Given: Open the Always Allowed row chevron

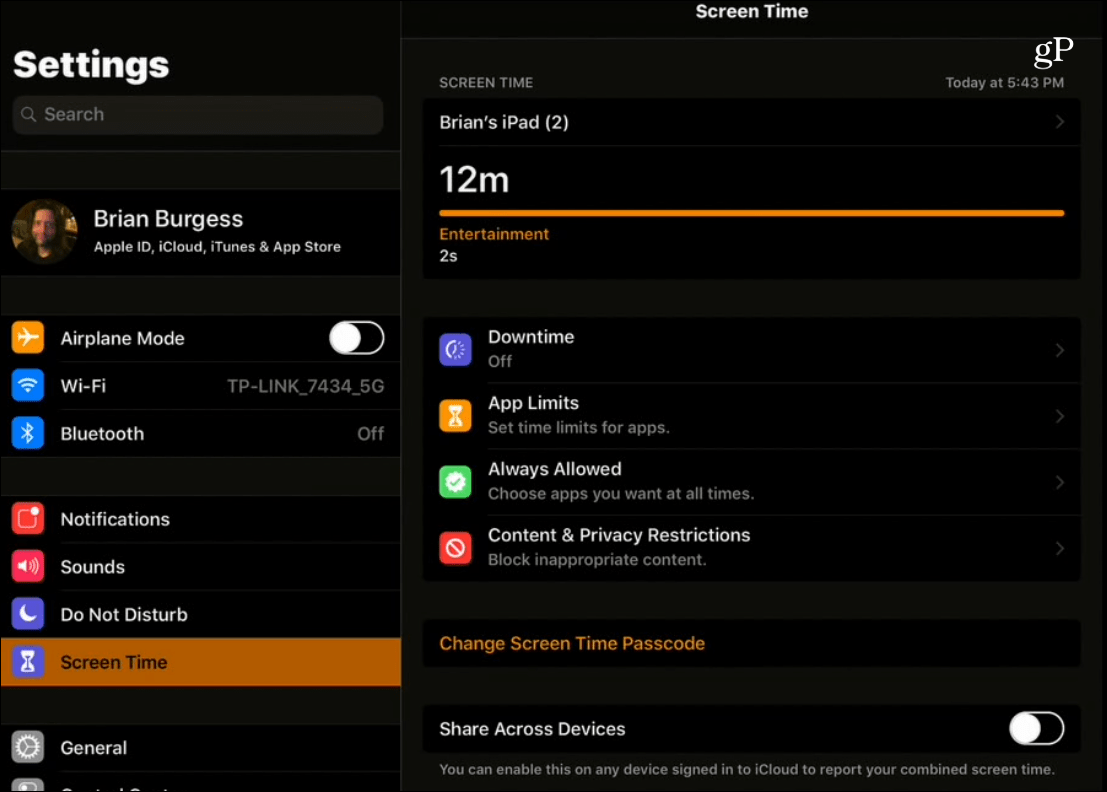Looking at the screenshot, I should (x=1060, y=482).
